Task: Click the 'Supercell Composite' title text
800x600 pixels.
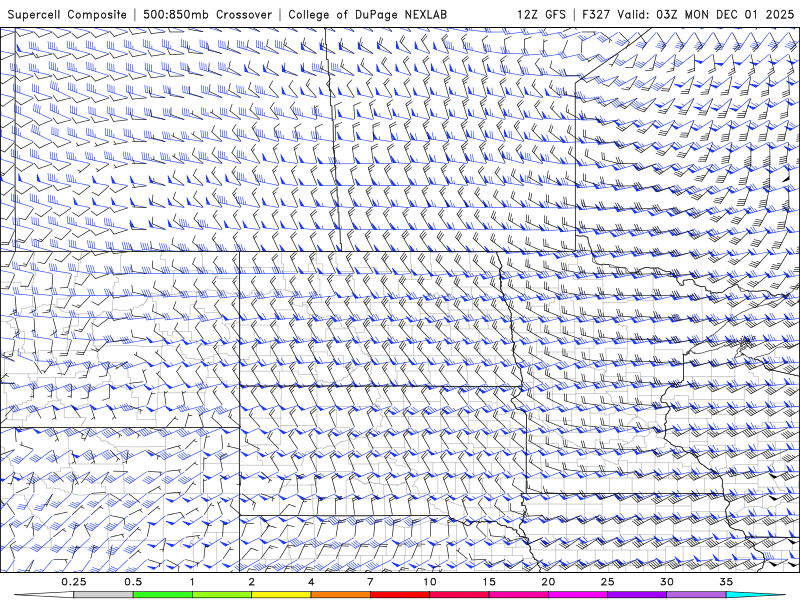Action: coord(67,15)
